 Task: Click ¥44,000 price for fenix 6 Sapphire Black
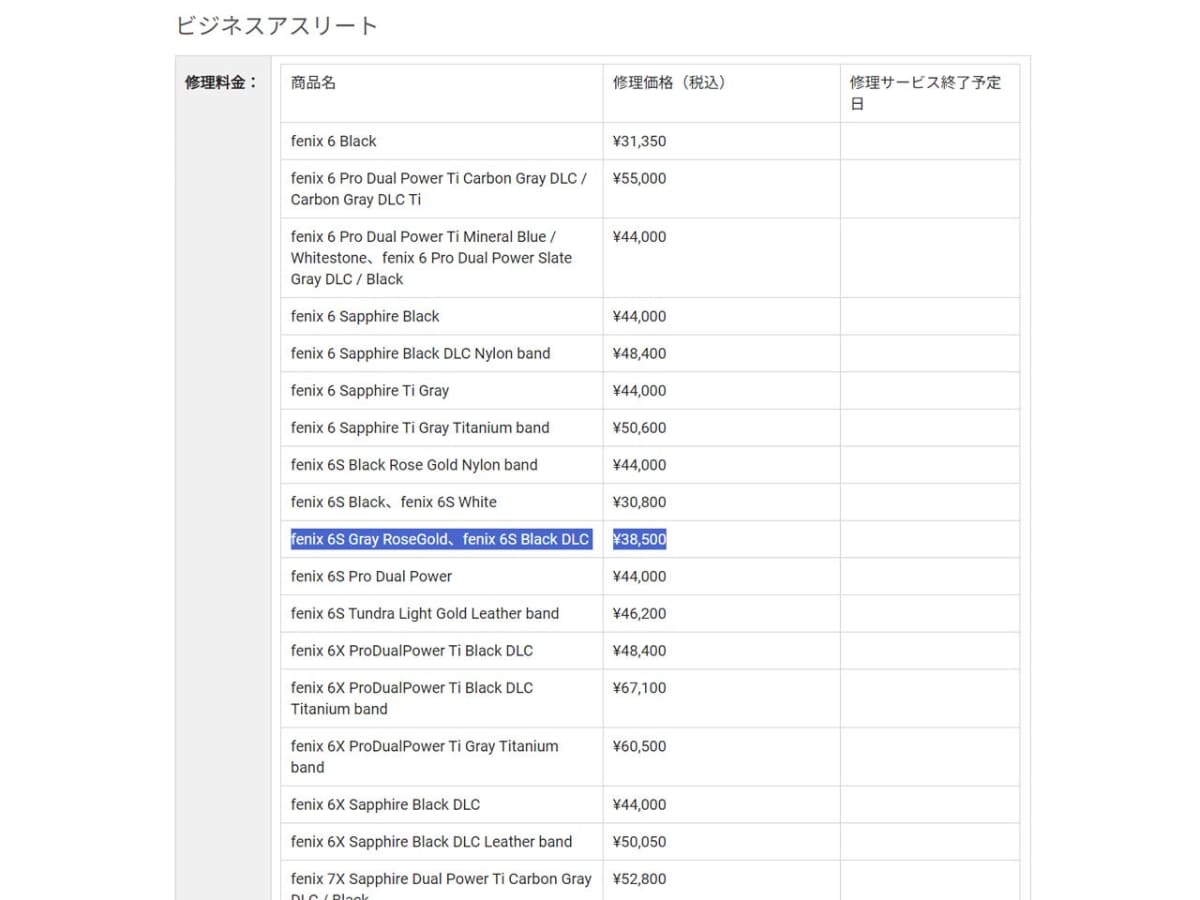pos(639,316)
